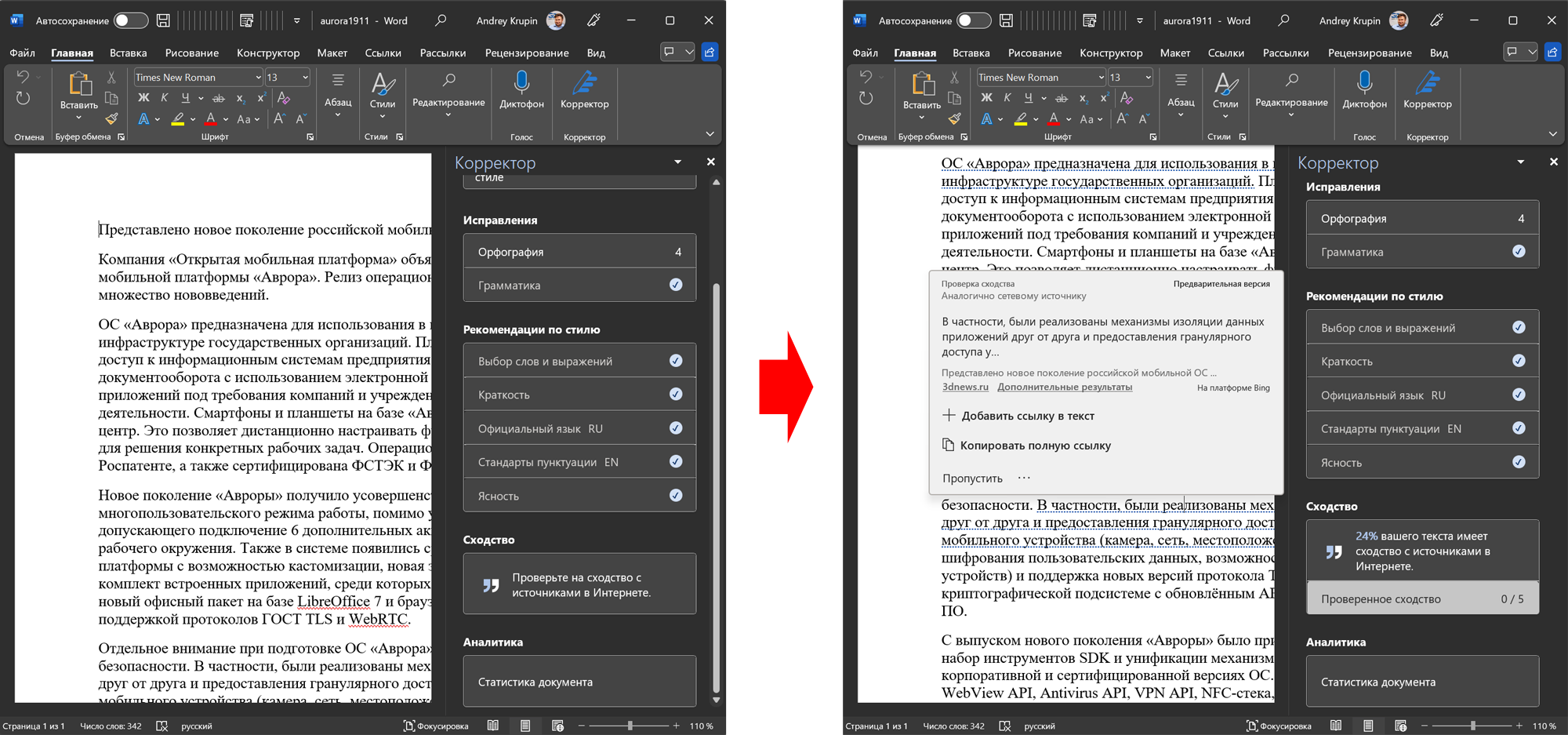Open Конструктор tab in right window
Screen dimensions: 1568x735
1111,53
